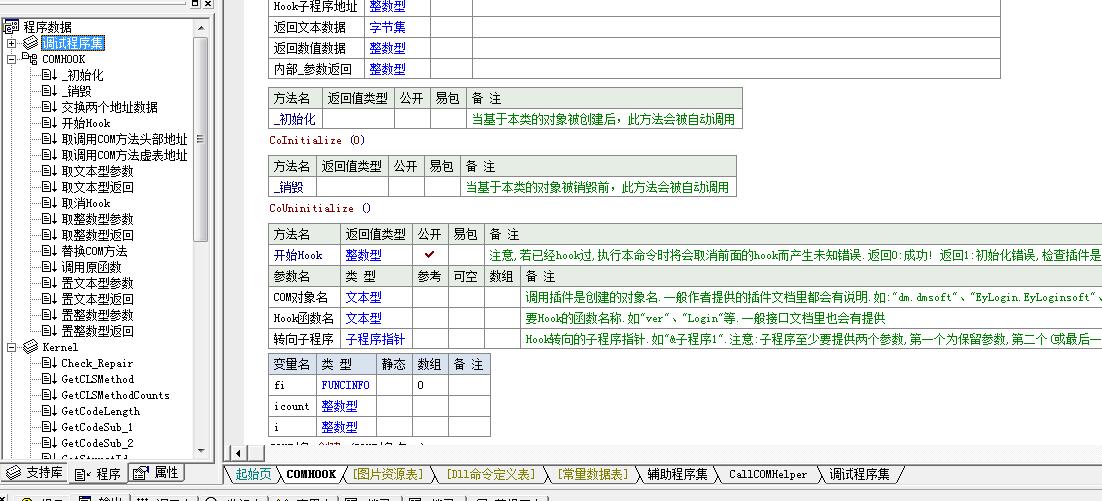The width and height of the screenshot is (1102, 501).
Task: Click the FUNCINFO type cell for fi
Action: (x=346, y=385)
